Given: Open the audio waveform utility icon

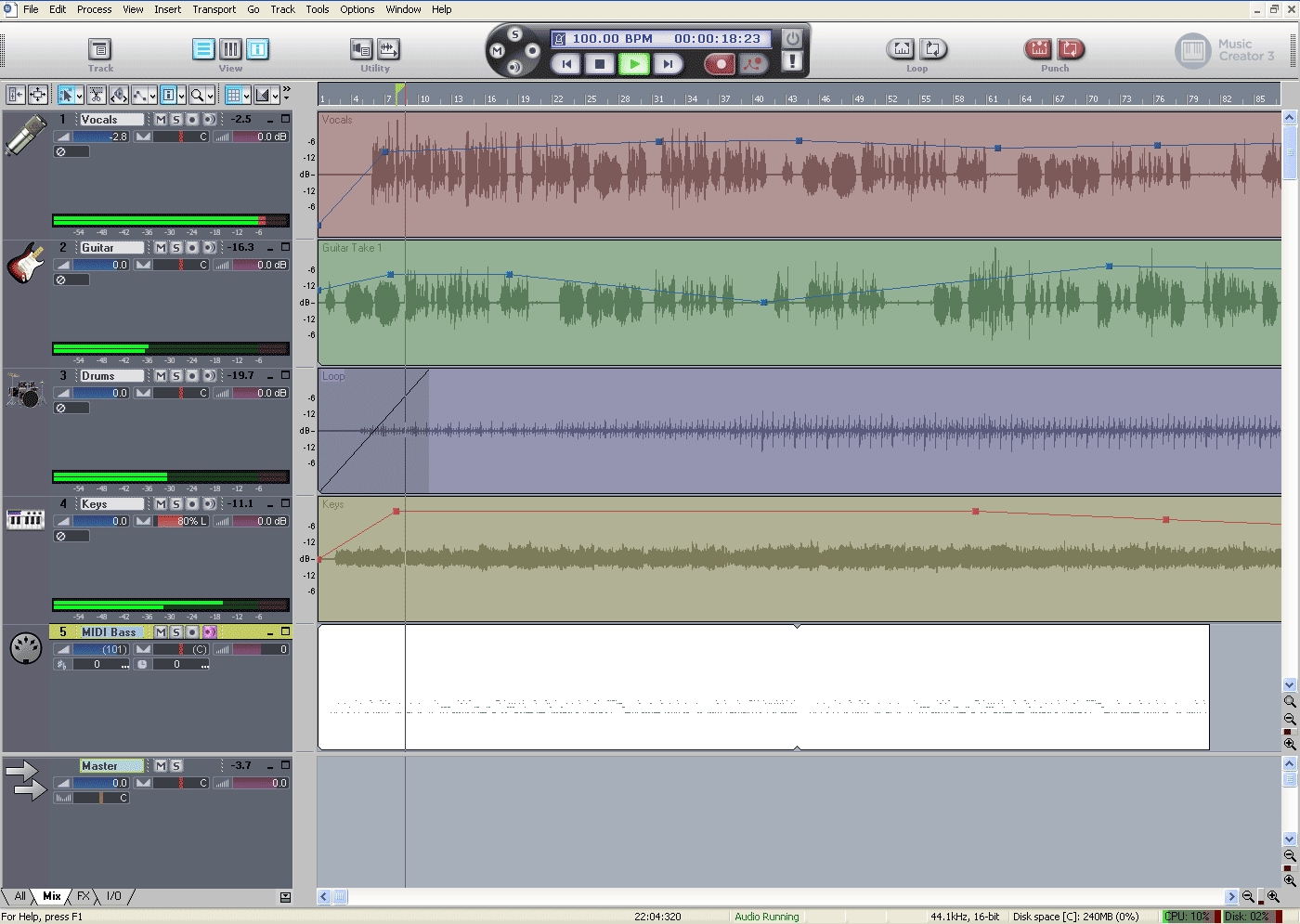Looking at the screenshot, I should click(x=388, y=49).
